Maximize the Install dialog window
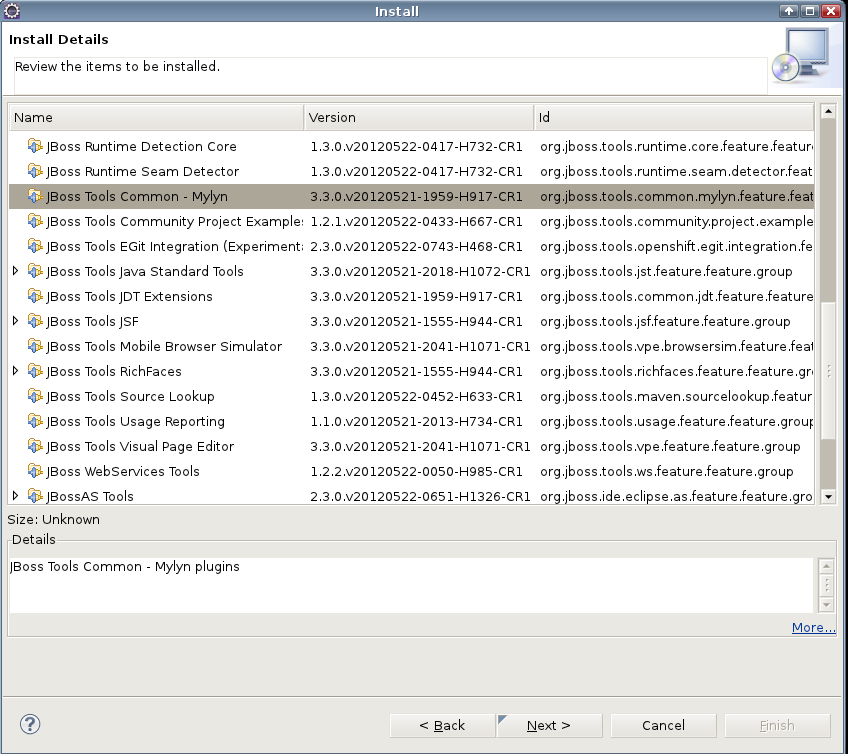 [x=810, y=11]
